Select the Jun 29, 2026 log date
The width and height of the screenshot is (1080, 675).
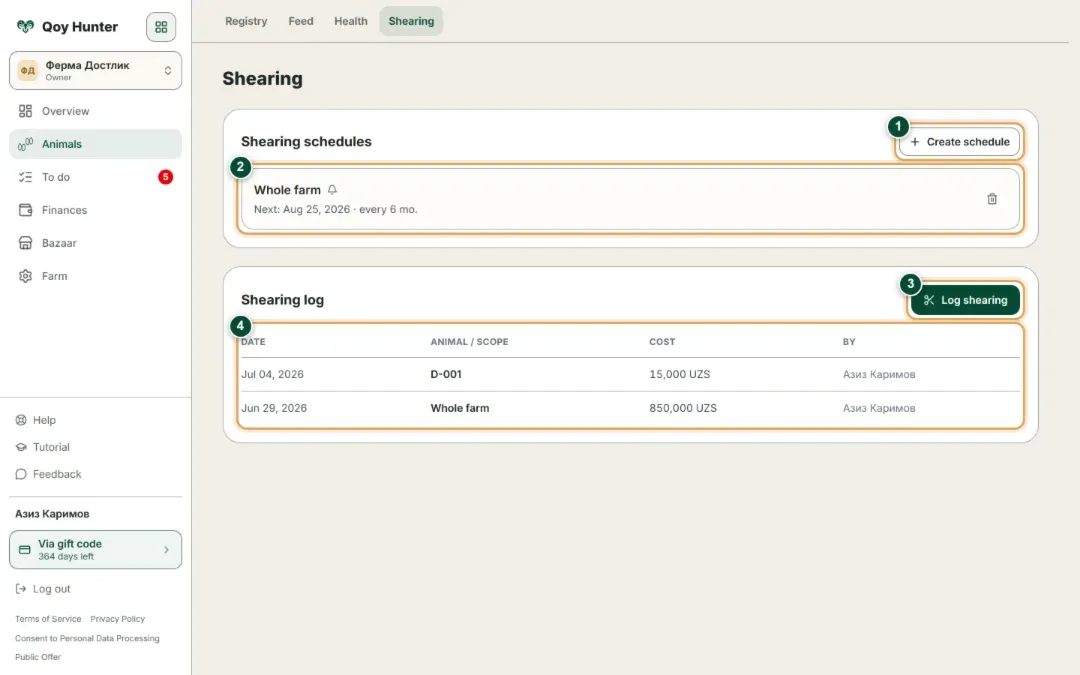[273, 408]
